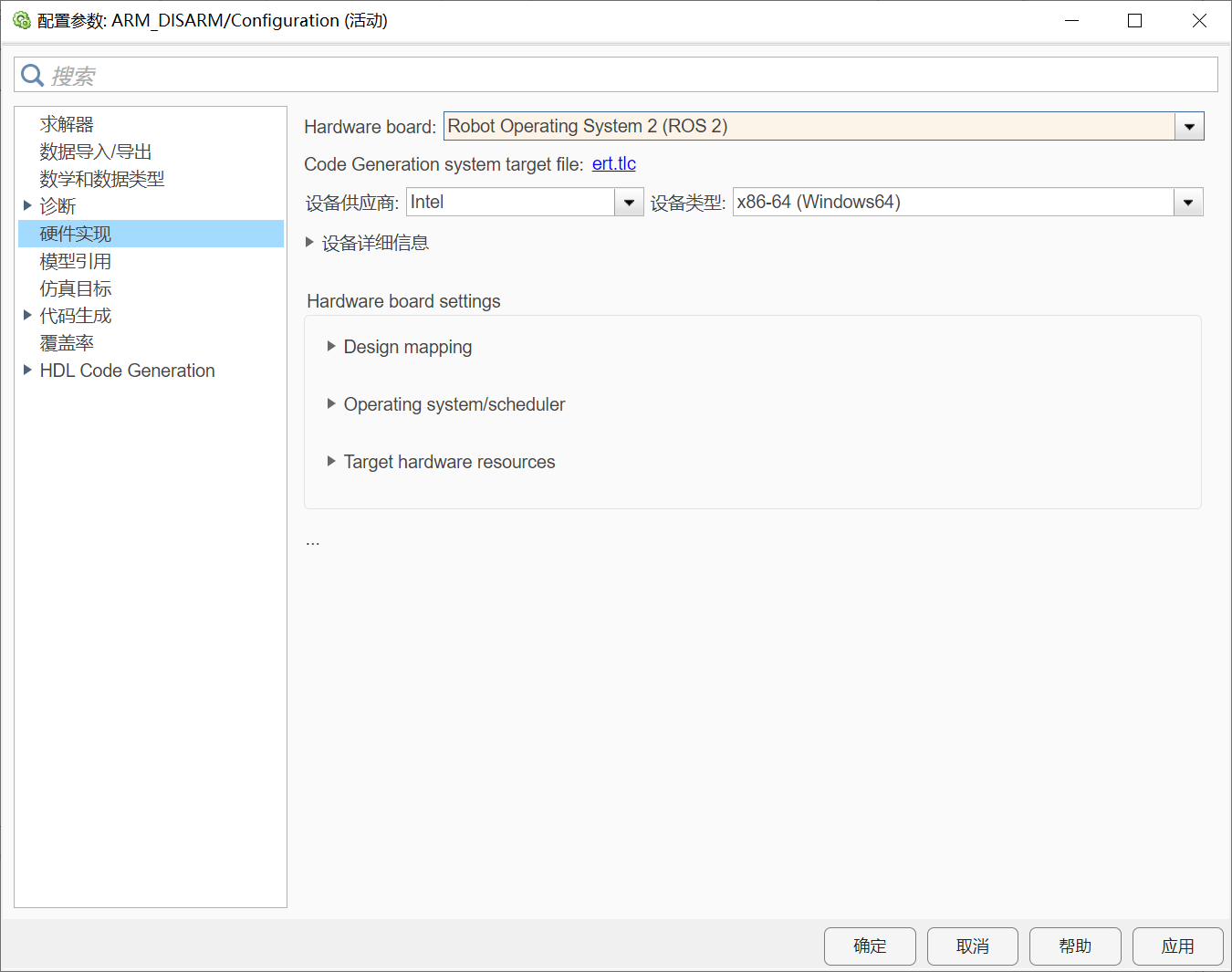Select 诊断 label in the sidebar

57,206
